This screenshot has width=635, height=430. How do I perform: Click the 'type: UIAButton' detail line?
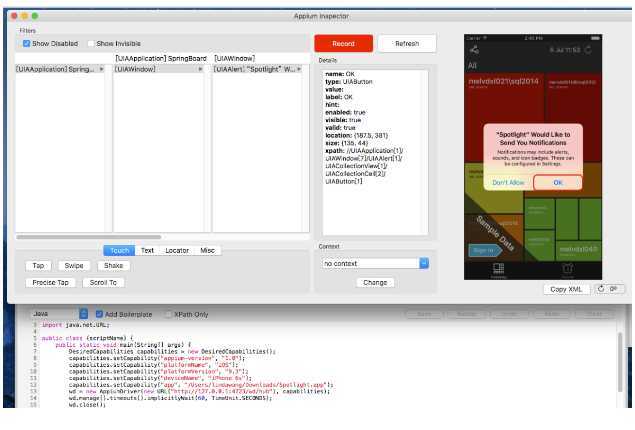(349, 82)
